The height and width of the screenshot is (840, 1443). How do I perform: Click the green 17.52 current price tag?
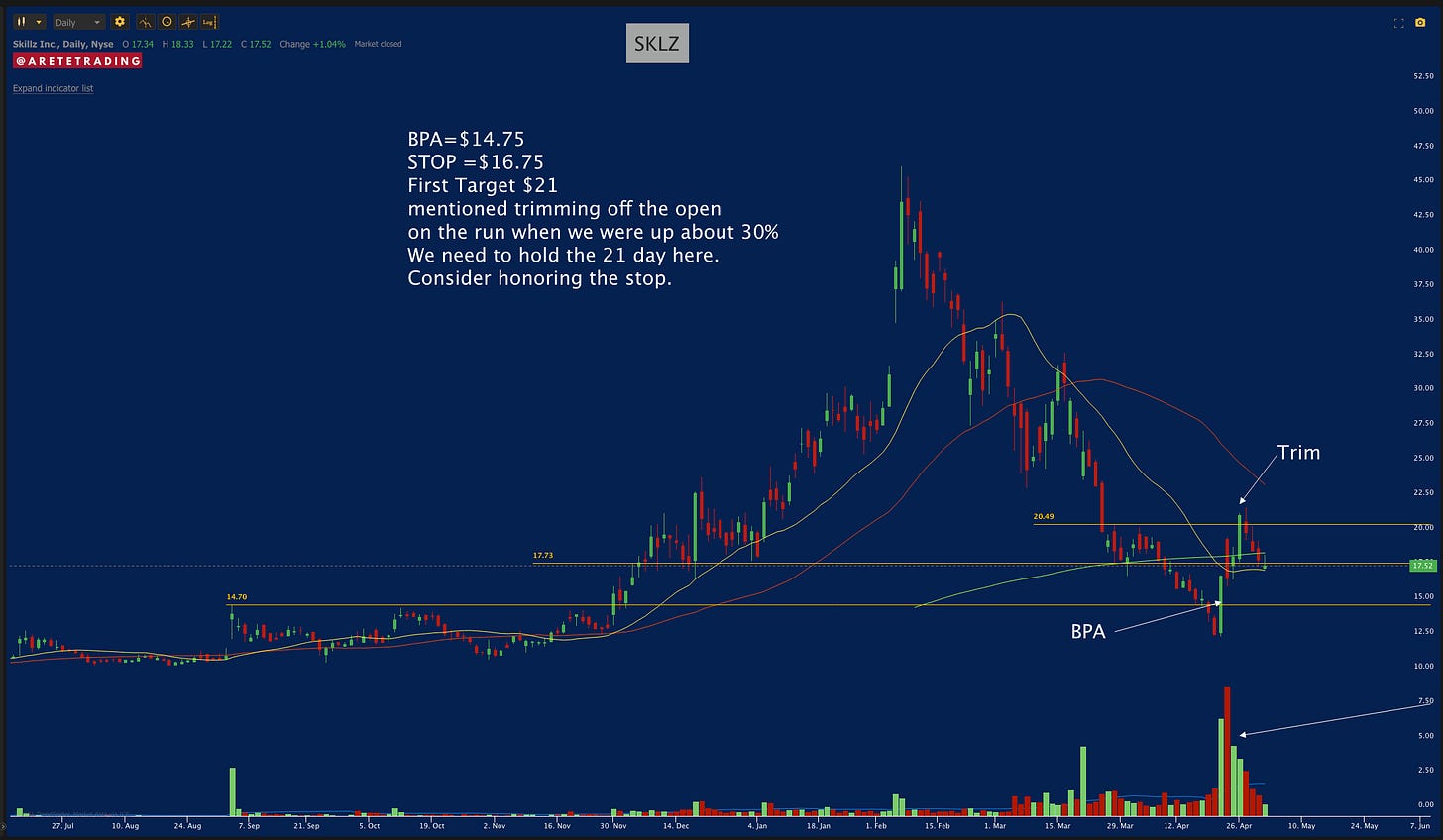(x=1422, y=566)
